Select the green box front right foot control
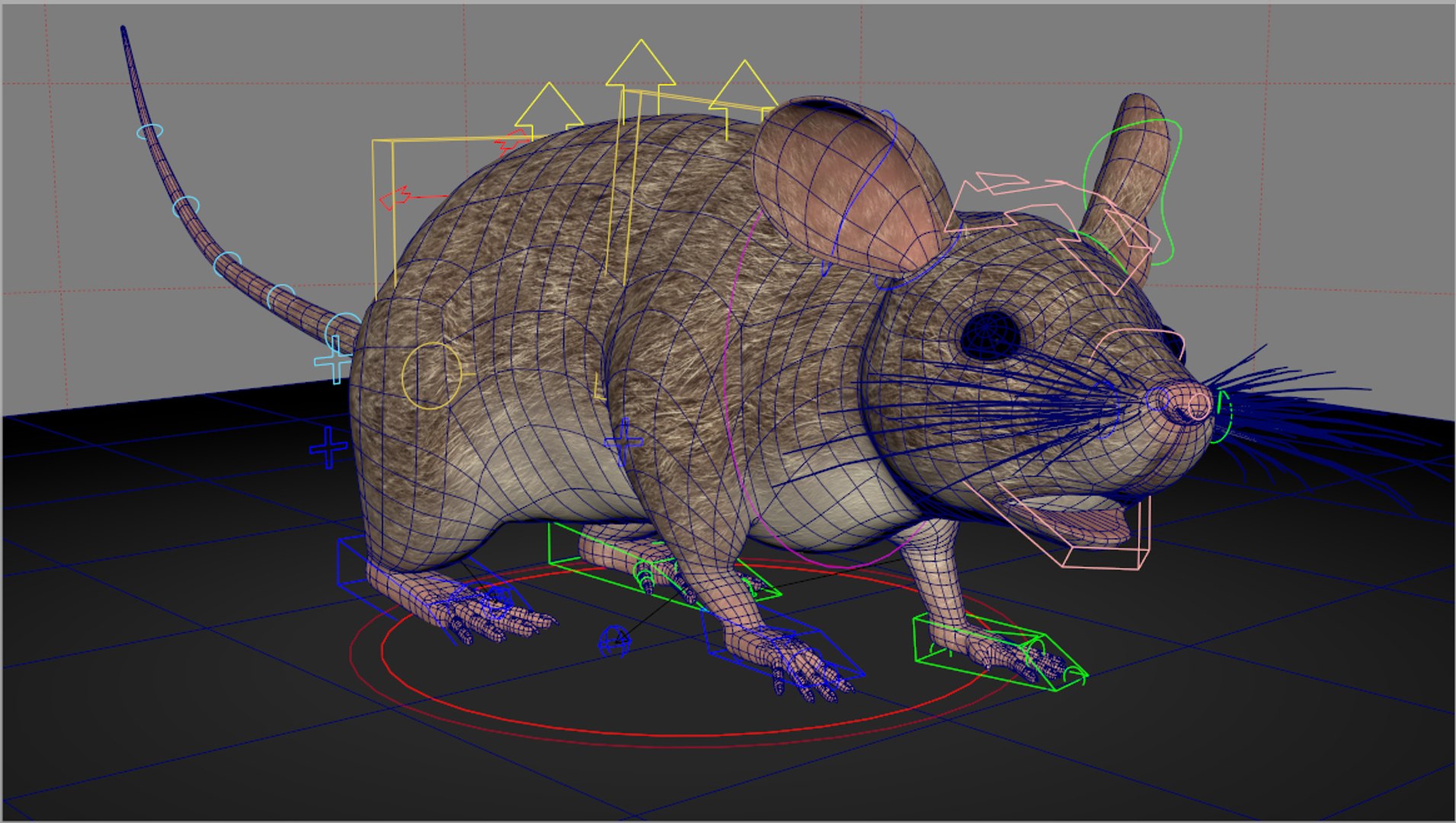The width and height of the screenshot is (1456, 823). coord(1000,653)
